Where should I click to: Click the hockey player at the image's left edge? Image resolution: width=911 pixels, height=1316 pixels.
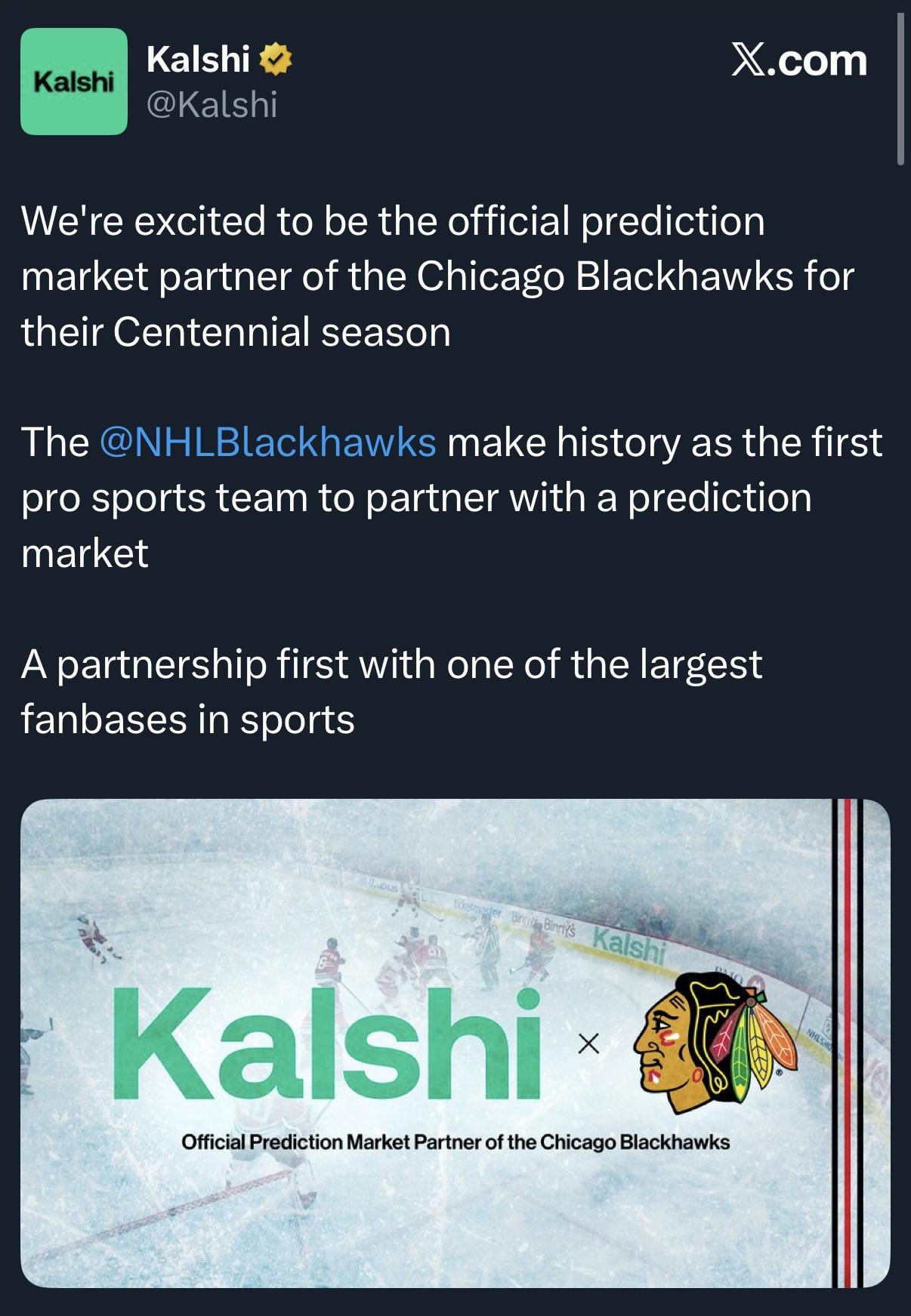click(95, 938)
